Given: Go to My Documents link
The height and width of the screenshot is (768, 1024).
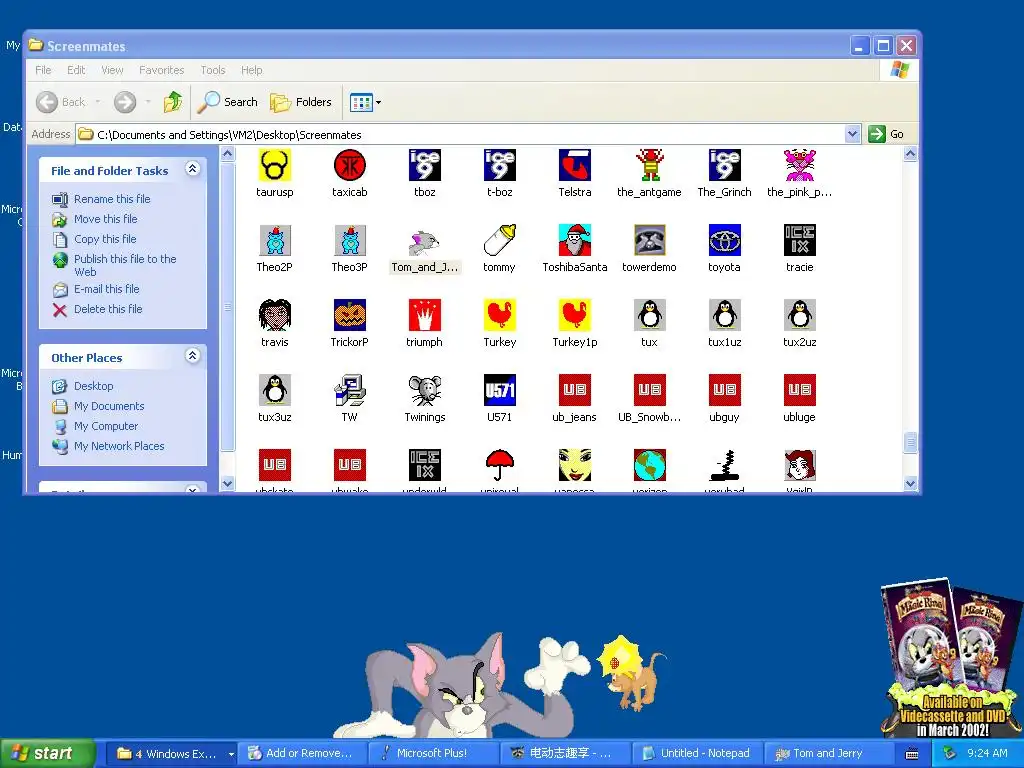Looking at the screenshot, I should pos(109,406).
